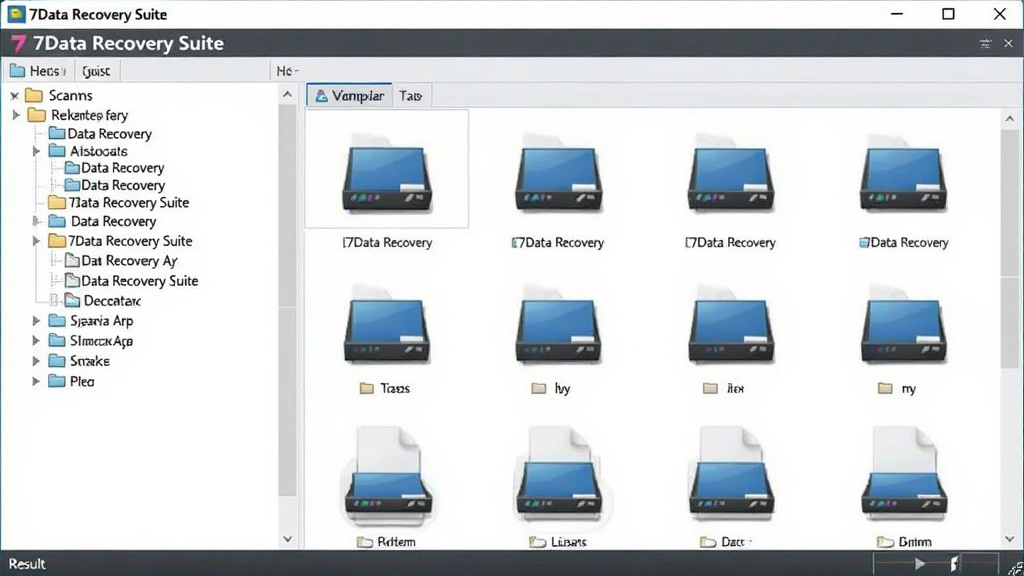The height and width of the screenshot is (576, 1024).
Task: Open the document drive icon labeled Datt
Action: 731,475
